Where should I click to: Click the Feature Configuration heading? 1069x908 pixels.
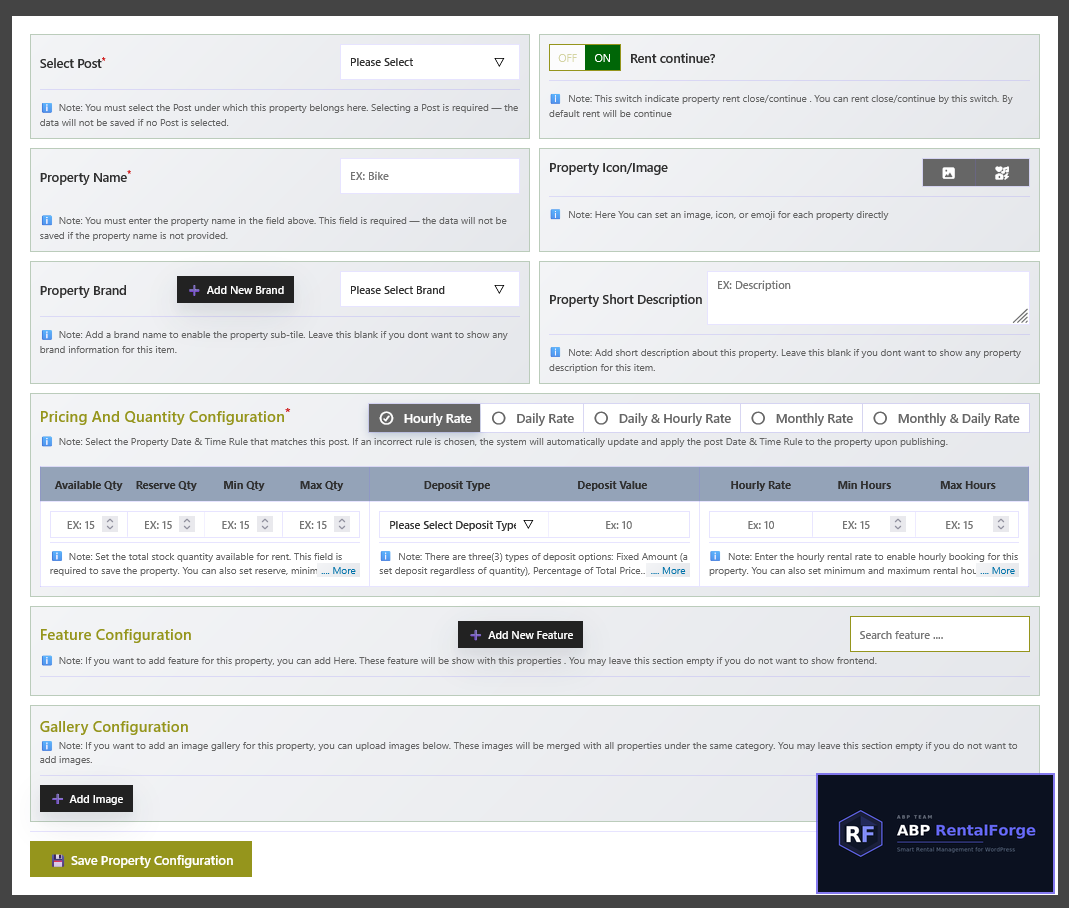(x=115, y=635)
